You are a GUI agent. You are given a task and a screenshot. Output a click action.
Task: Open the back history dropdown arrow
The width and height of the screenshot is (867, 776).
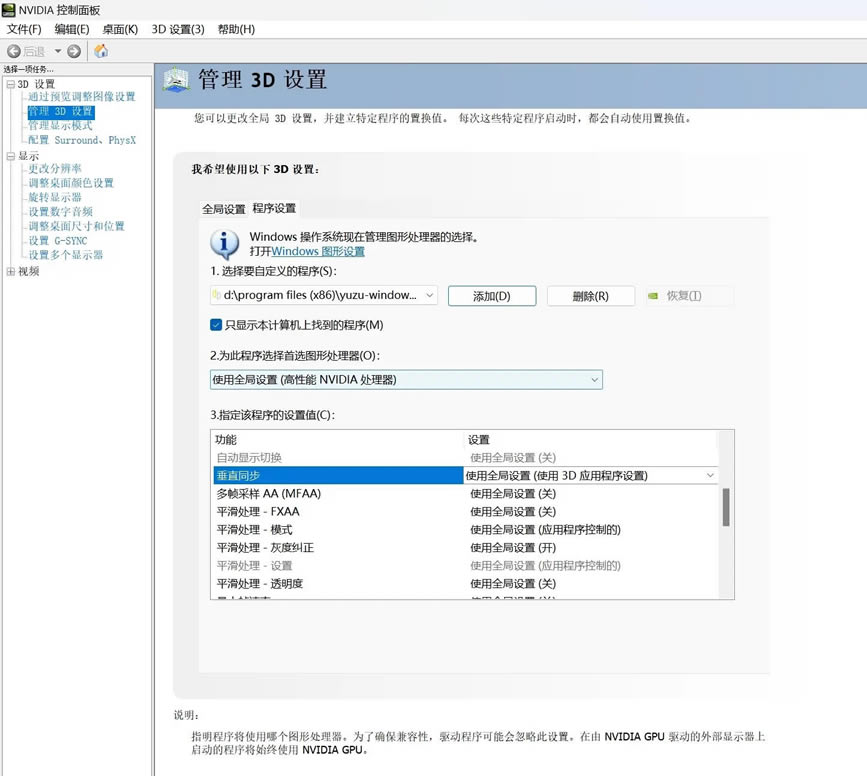pyautogui.click(x=58, y=51)
